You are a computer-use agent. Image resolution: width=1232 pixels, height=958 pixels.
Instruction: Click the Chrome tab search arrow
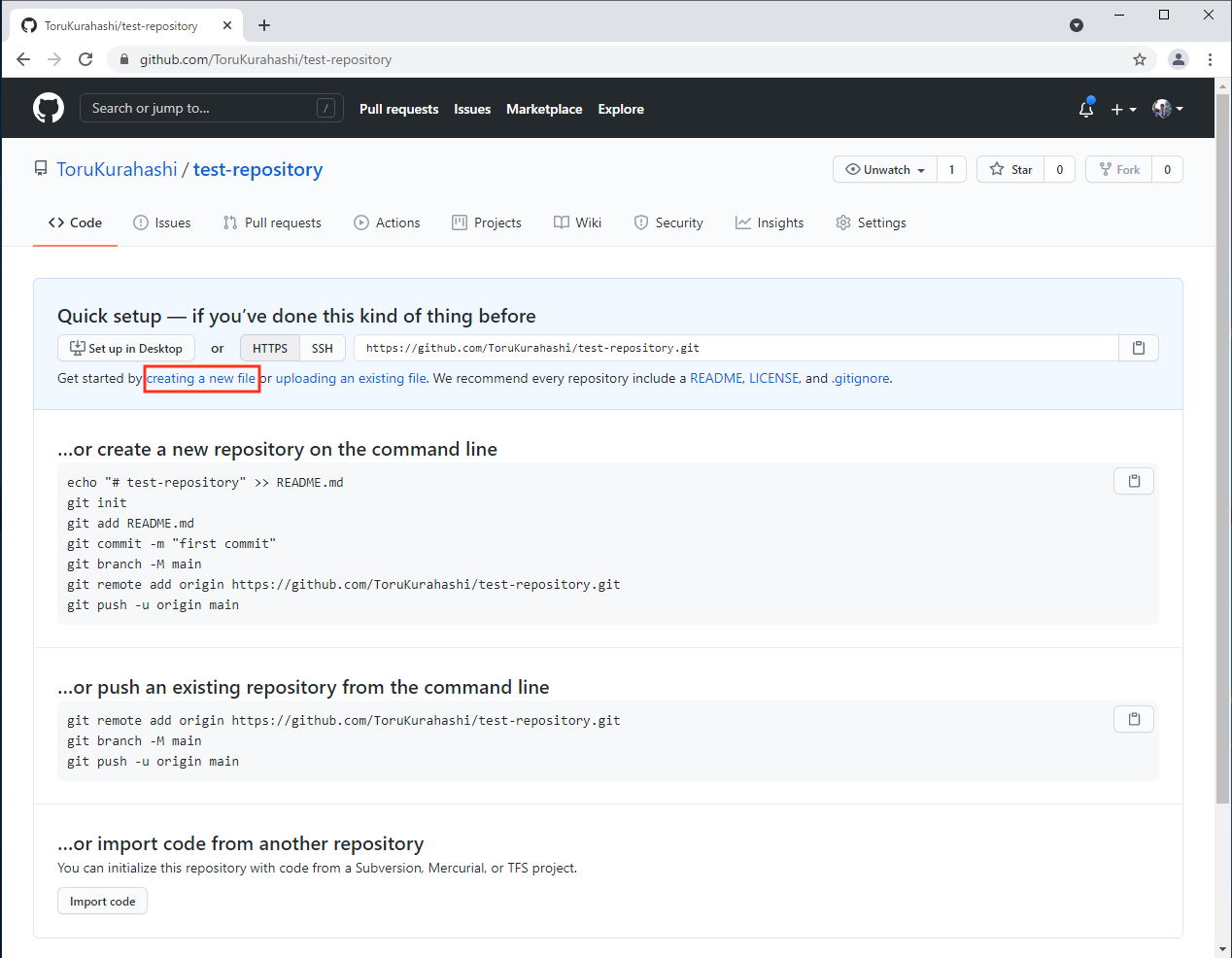click(x=1077, y=25)
